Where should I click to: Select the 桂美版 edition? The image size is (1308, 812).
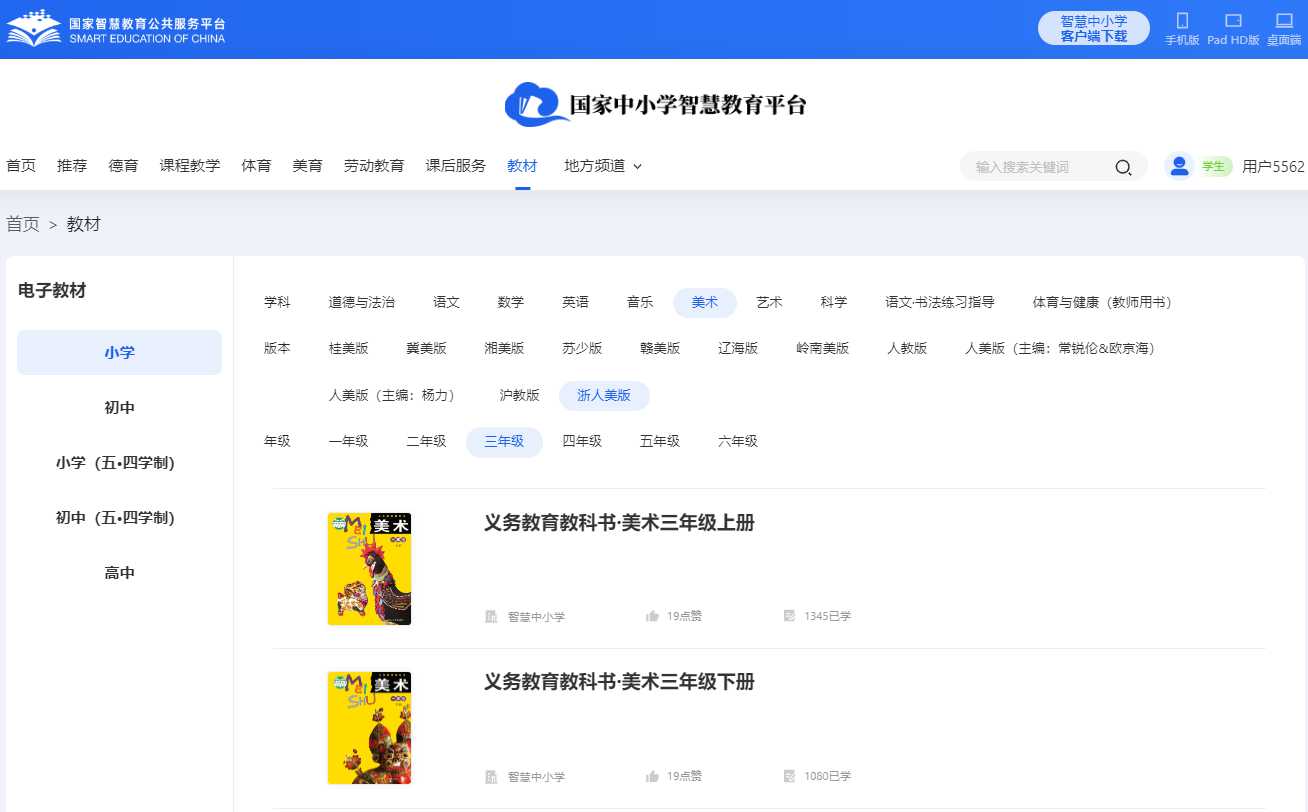click(x=349, y=348)
